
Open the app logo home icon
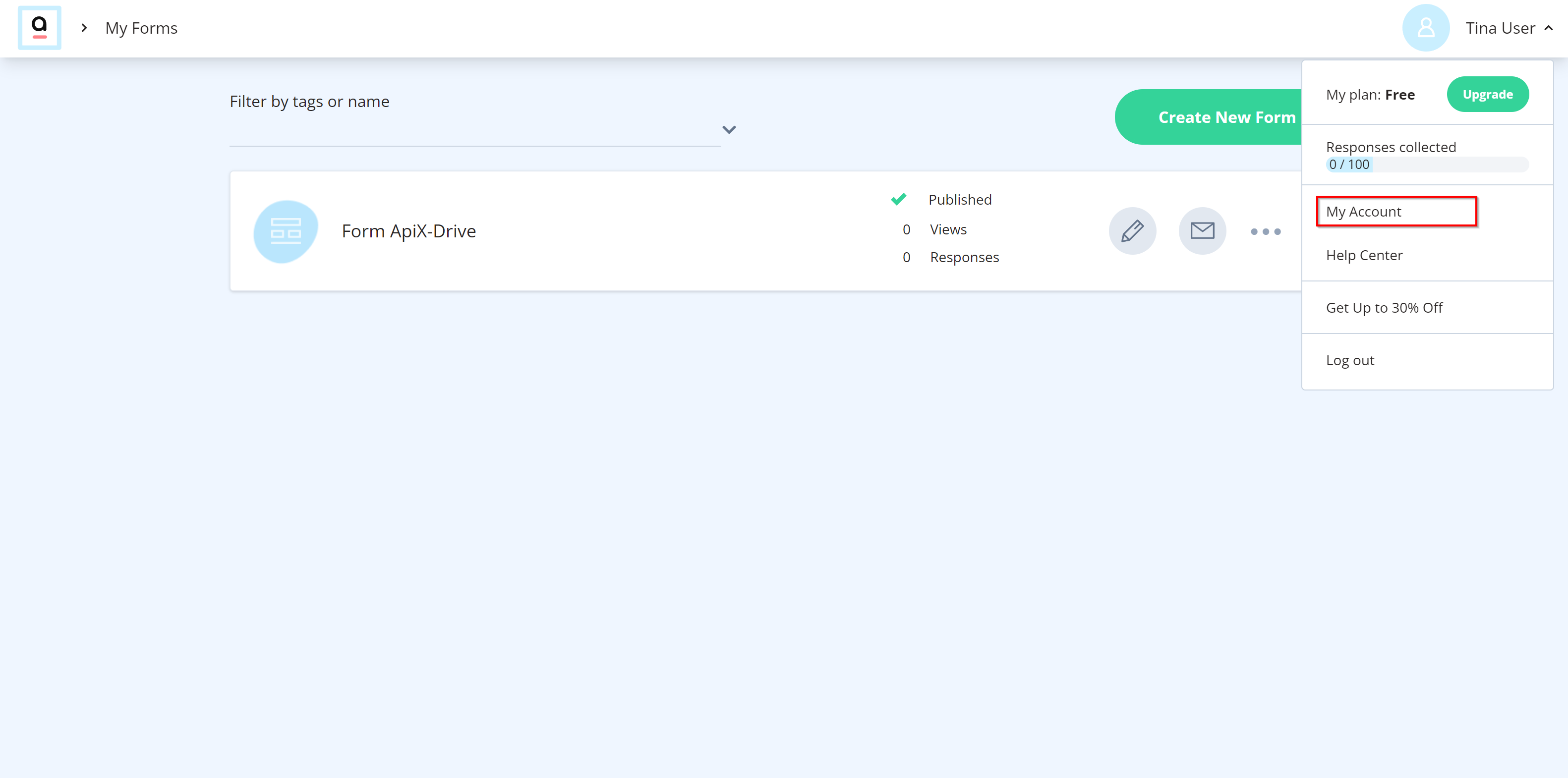(40, 28)
